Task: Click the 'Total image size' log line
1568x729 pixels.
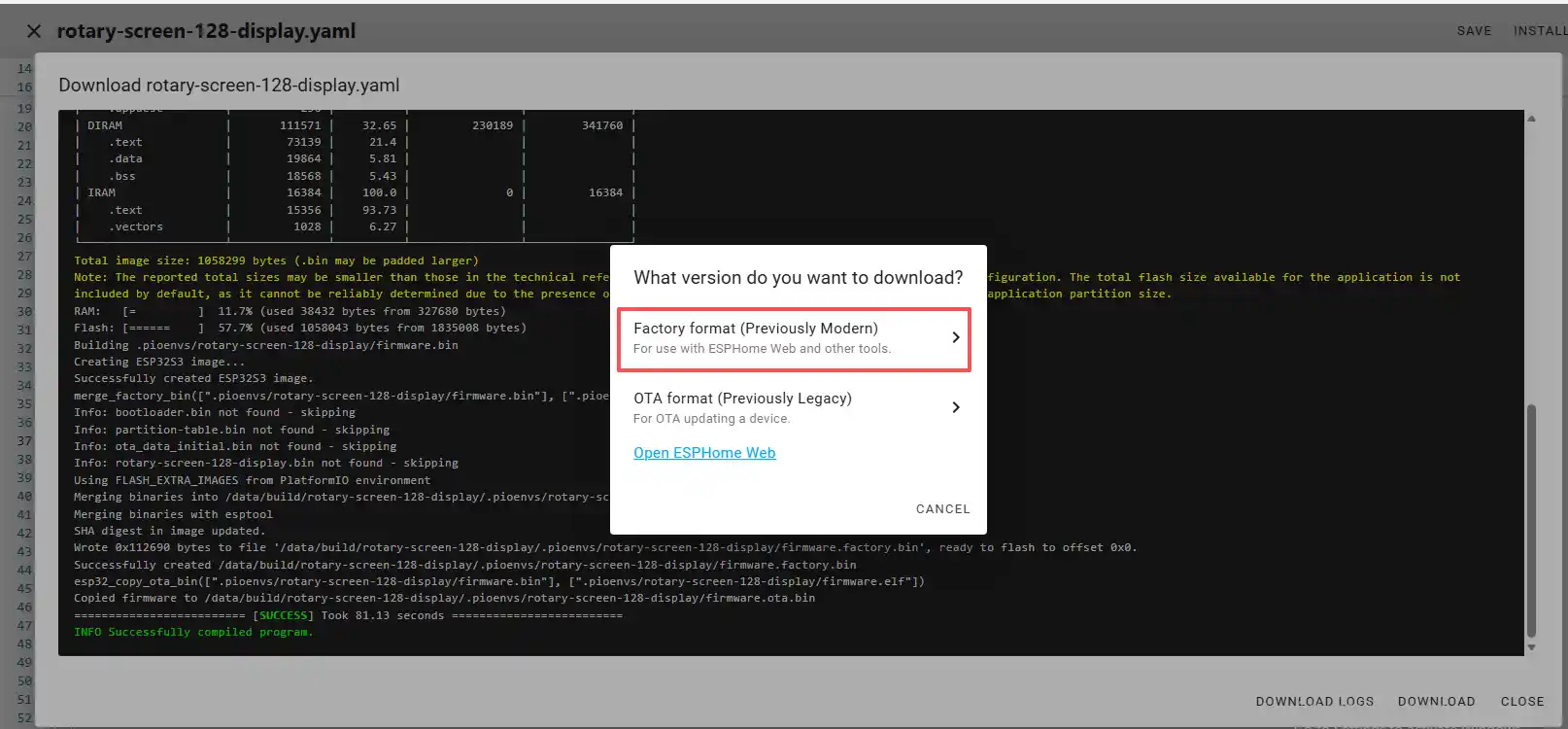Action: pyautogui.click(x=276, y=260)
